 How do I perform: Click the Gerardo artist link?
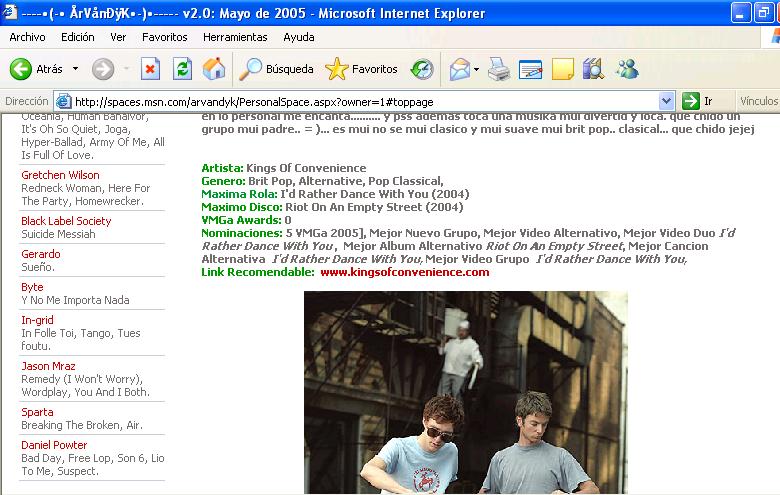41,254
